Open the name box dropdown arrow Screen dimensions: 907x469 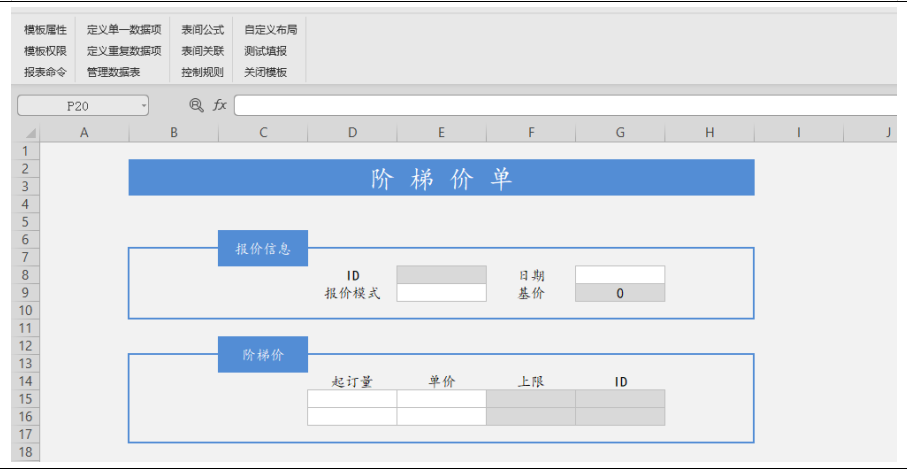click(144, 105)
